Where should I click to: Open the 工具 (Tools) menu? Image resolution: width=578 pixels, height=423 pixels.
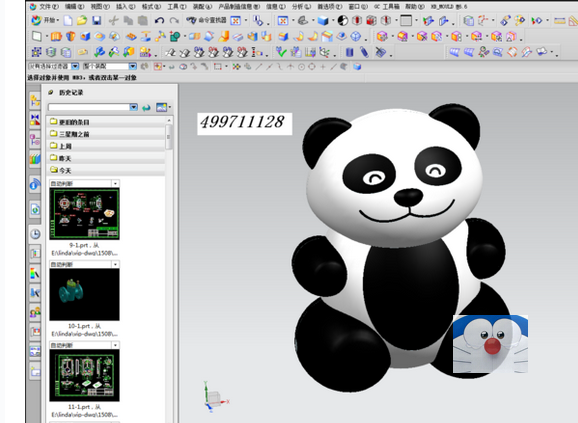[177, 7]
